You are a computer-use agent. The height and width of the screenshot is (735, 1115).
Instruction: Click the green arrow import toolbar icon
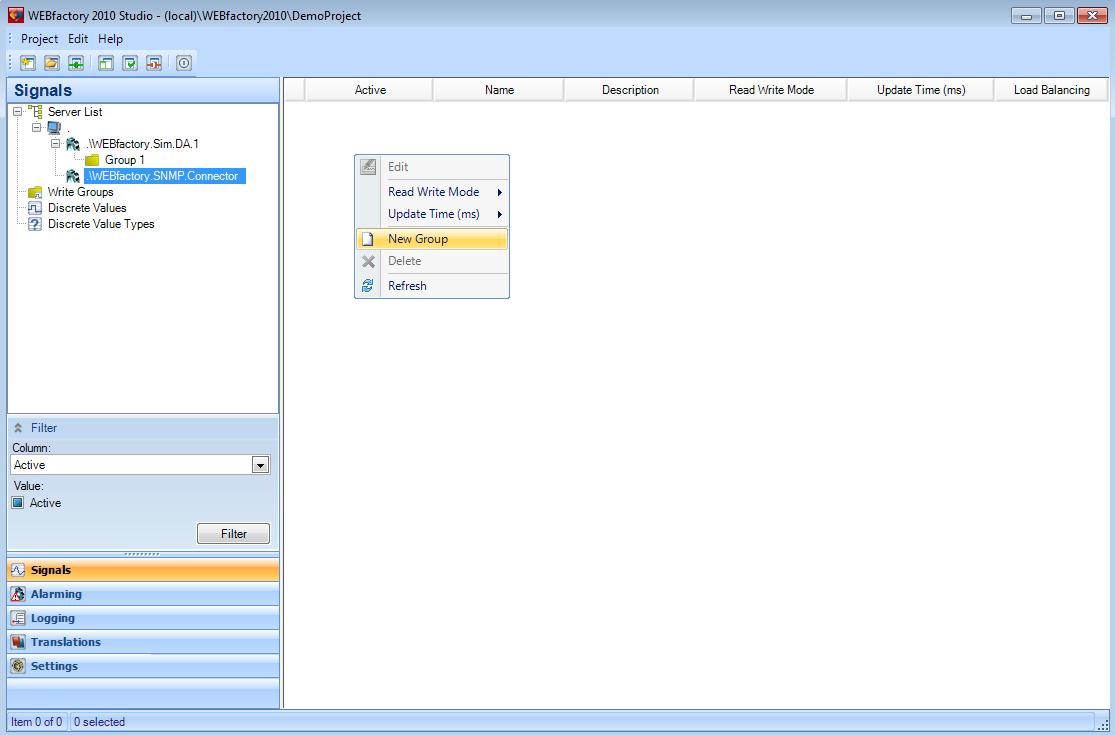76,63
